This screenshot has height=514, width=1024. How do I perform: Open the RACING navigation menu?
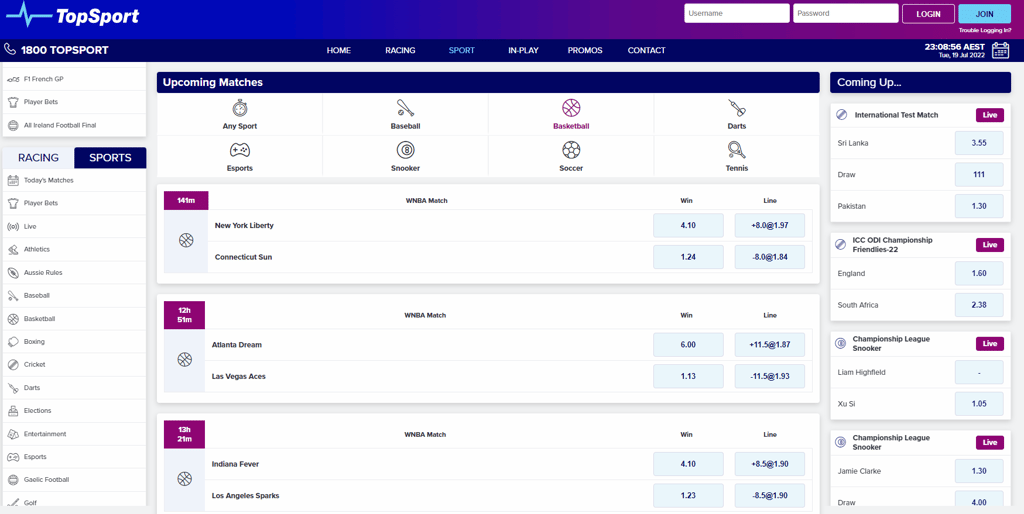point(400,50)
